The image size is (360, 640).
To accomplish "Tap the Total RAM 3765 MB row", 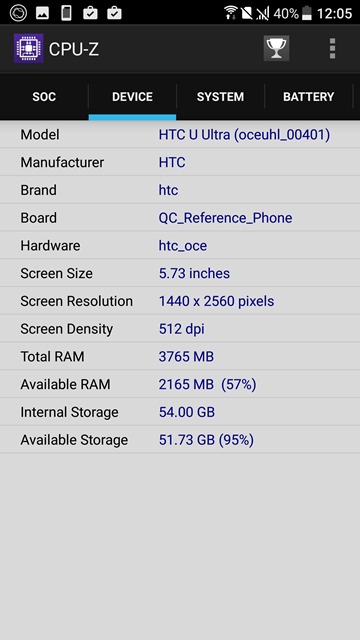I will 180,356.
